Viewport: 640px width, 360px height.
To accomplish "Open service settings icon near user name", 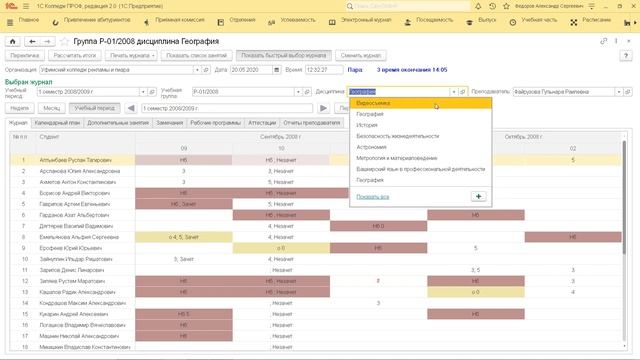I will tap(592, 6).
